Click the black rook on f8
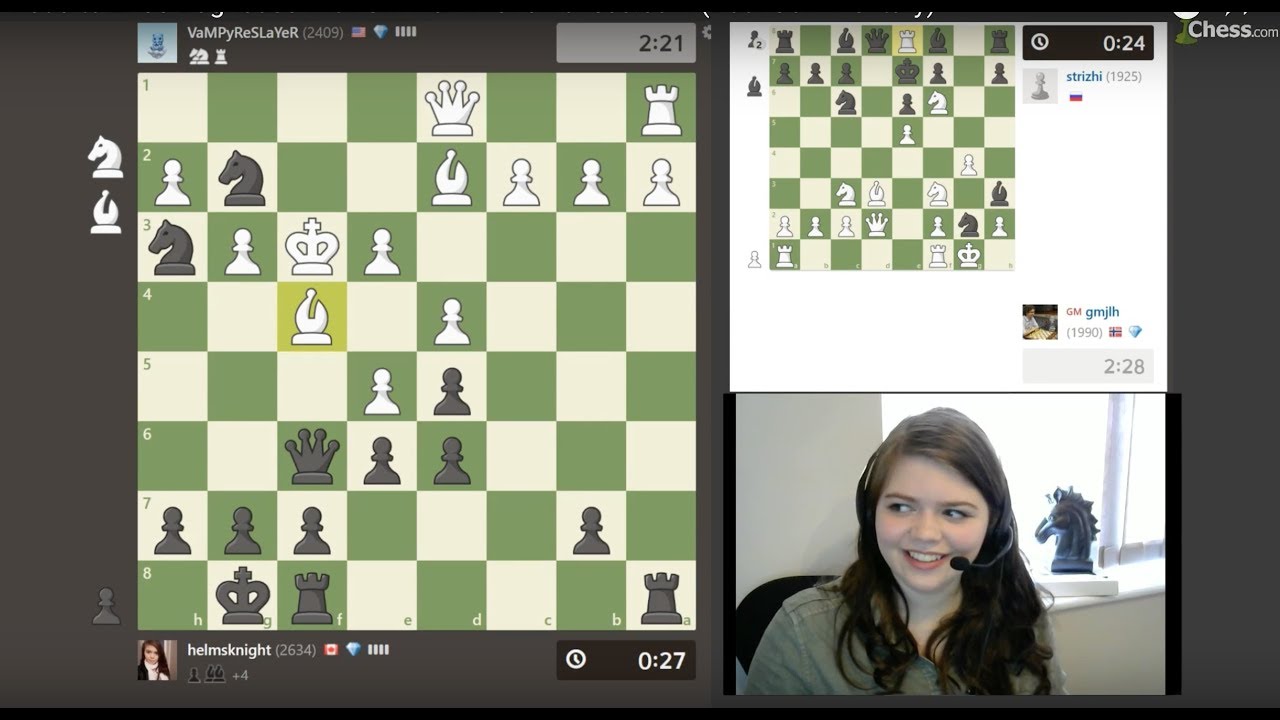1280x720 pixels. click(312, 597)
